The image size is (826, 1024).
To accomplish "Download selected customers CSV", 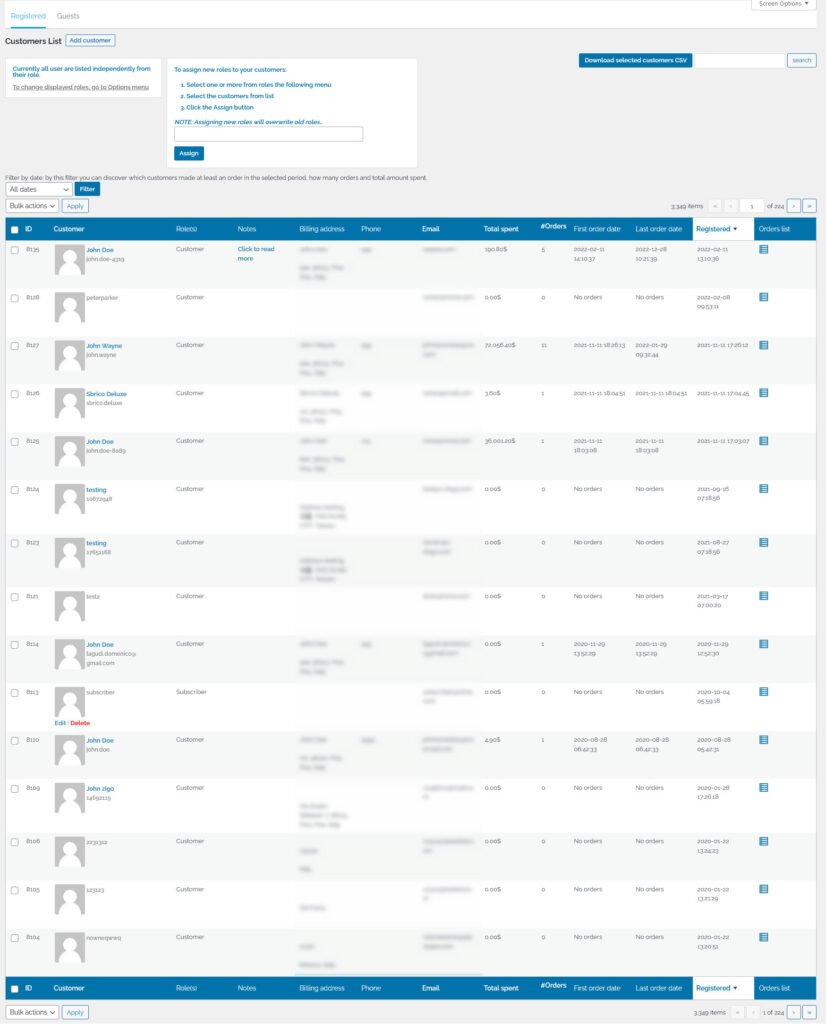I will tap(635, 60).
